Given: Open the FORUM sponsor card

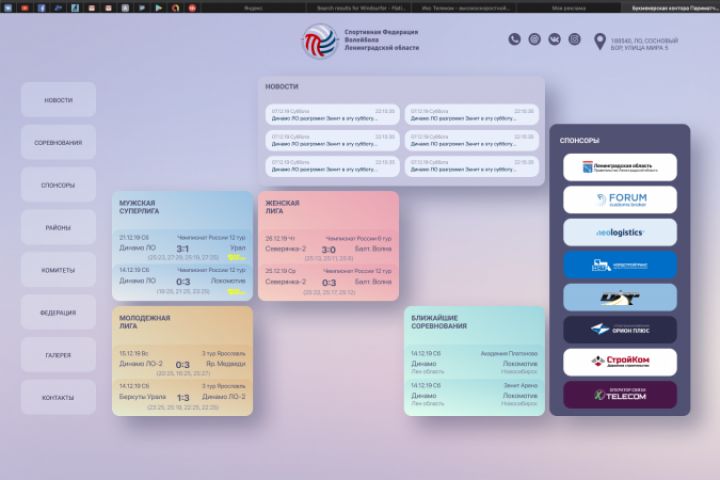Looking at the screenshot, I should click(620, 200).
